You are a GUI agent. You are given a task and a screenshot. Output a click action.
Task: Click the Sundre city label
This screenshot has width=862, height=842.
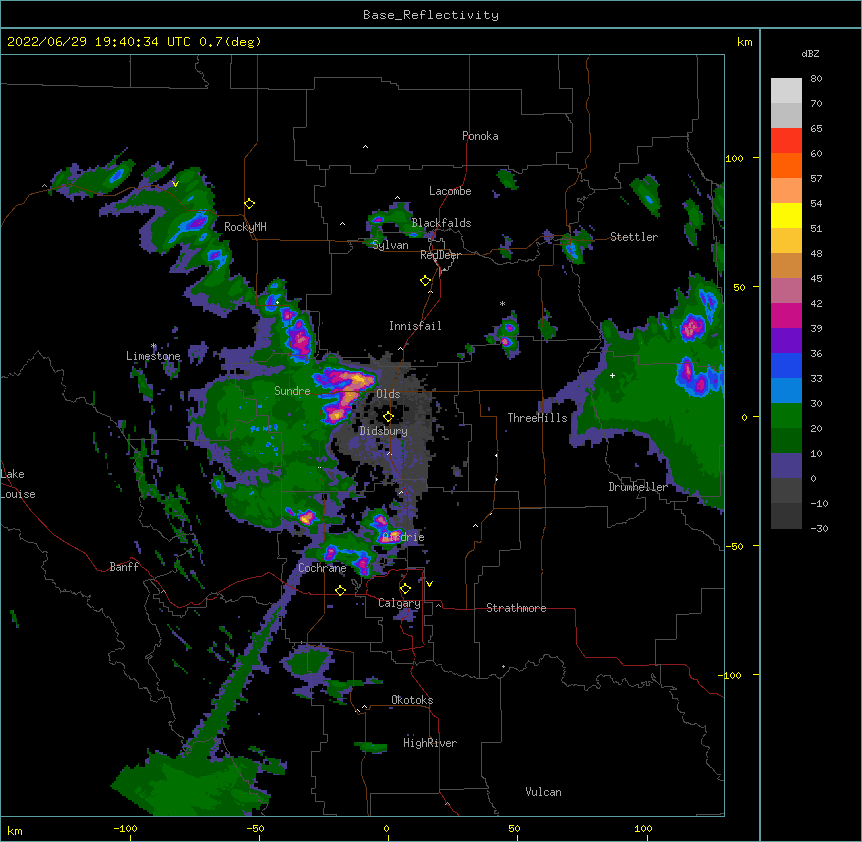coord(292,391)
